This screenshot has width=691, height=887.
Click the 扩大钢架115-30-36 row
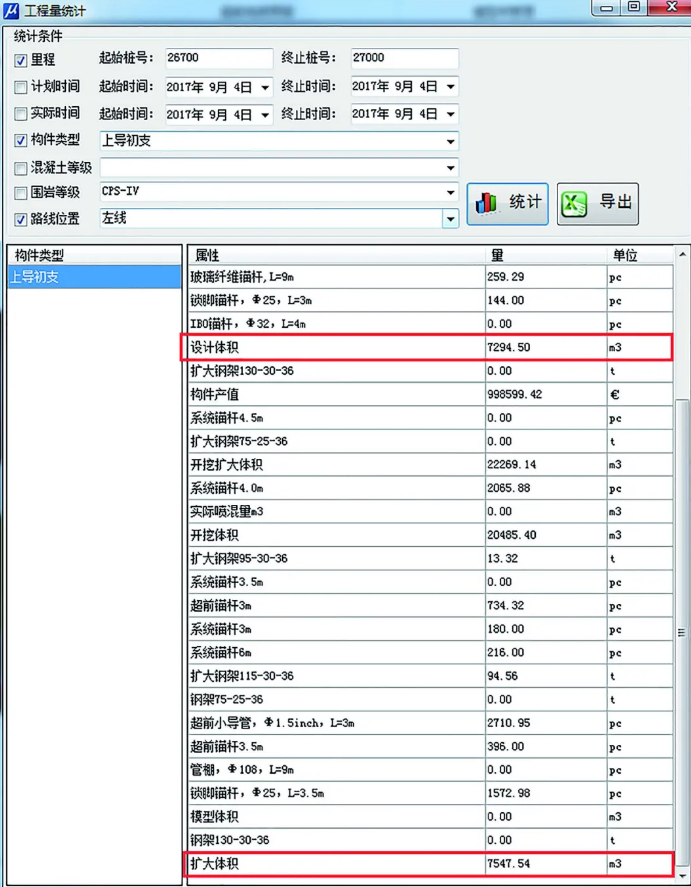[431, 676]
